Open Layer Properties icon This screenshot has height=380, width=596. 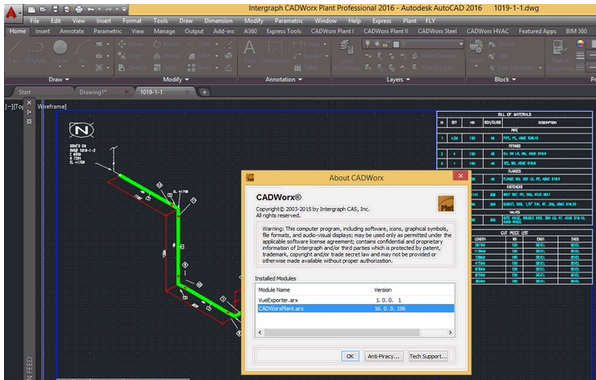pyautogui.click(x=346, y=48)
